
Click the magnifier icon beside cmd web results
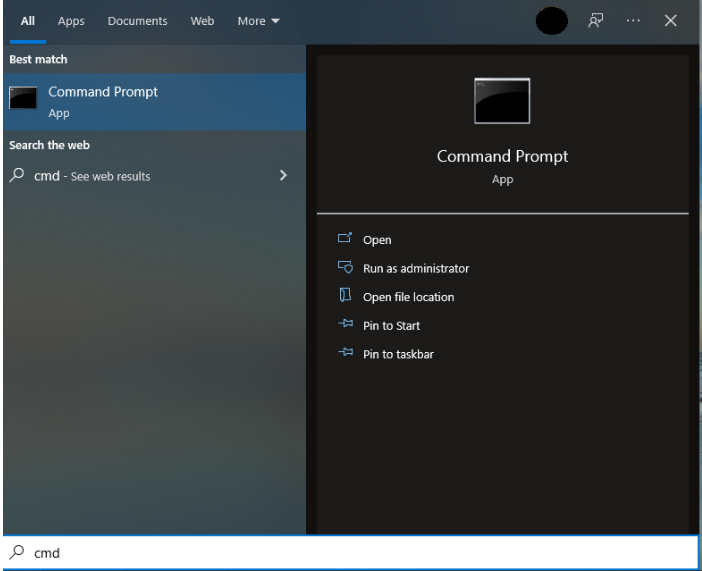point(17,175)
